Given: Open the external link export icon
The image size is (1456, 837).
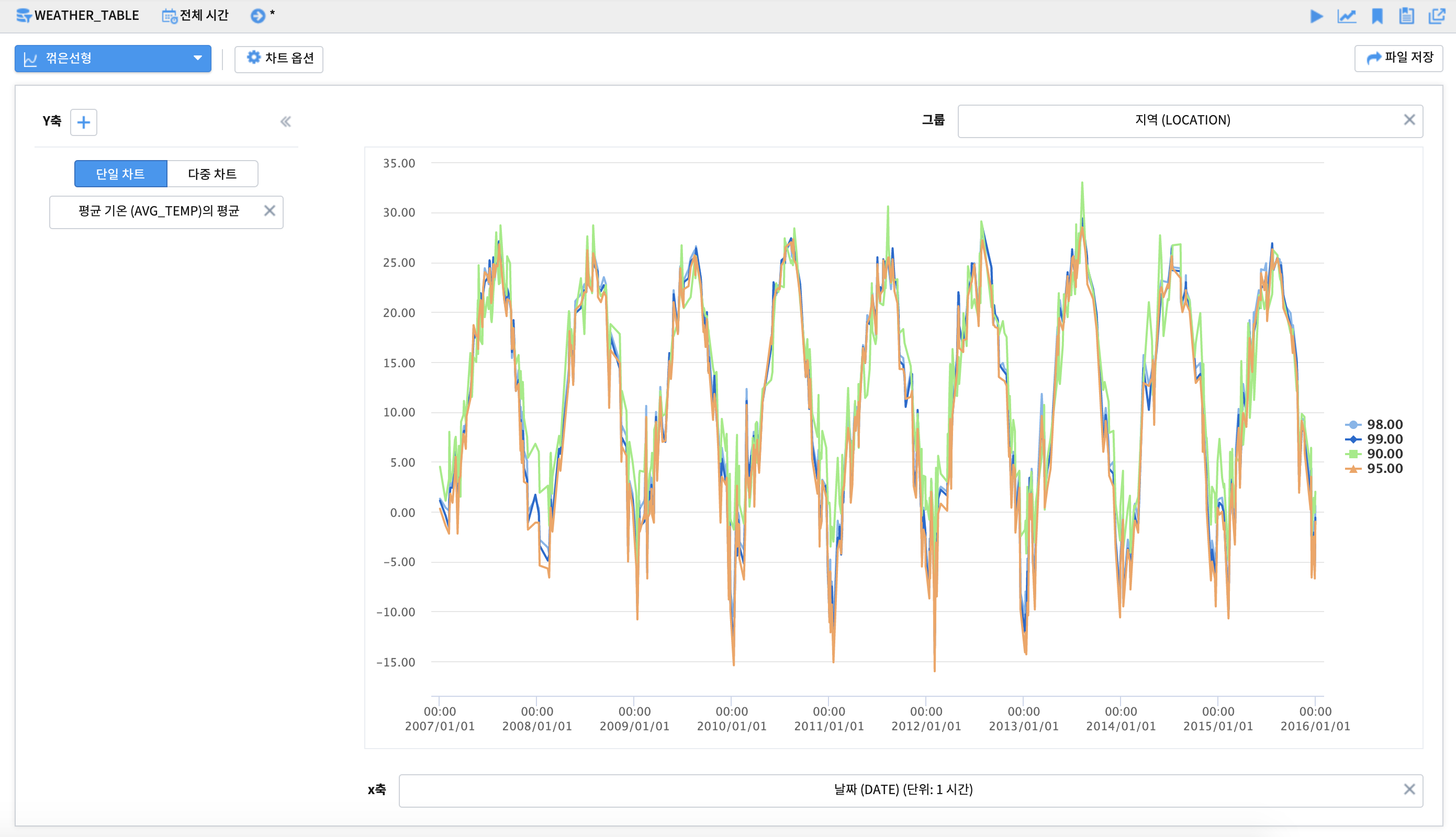Looking at the screenshot, I should click(x=1437, y=16).
